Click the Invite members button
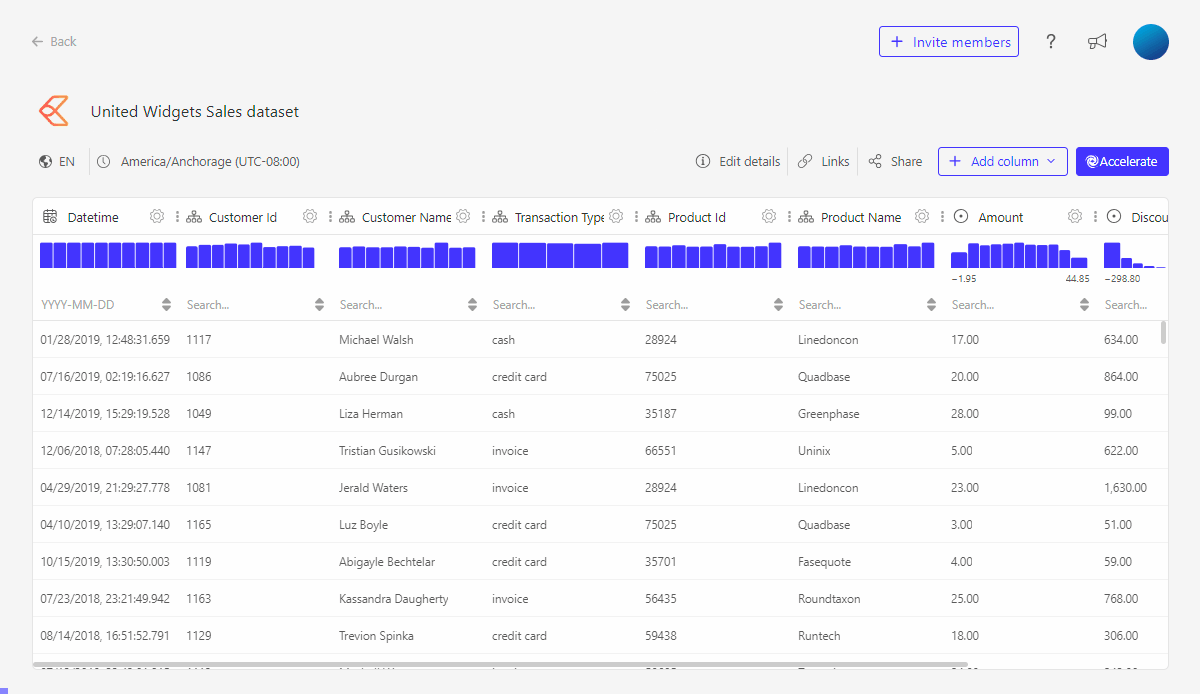1200x694 pixels. [948, 41]
